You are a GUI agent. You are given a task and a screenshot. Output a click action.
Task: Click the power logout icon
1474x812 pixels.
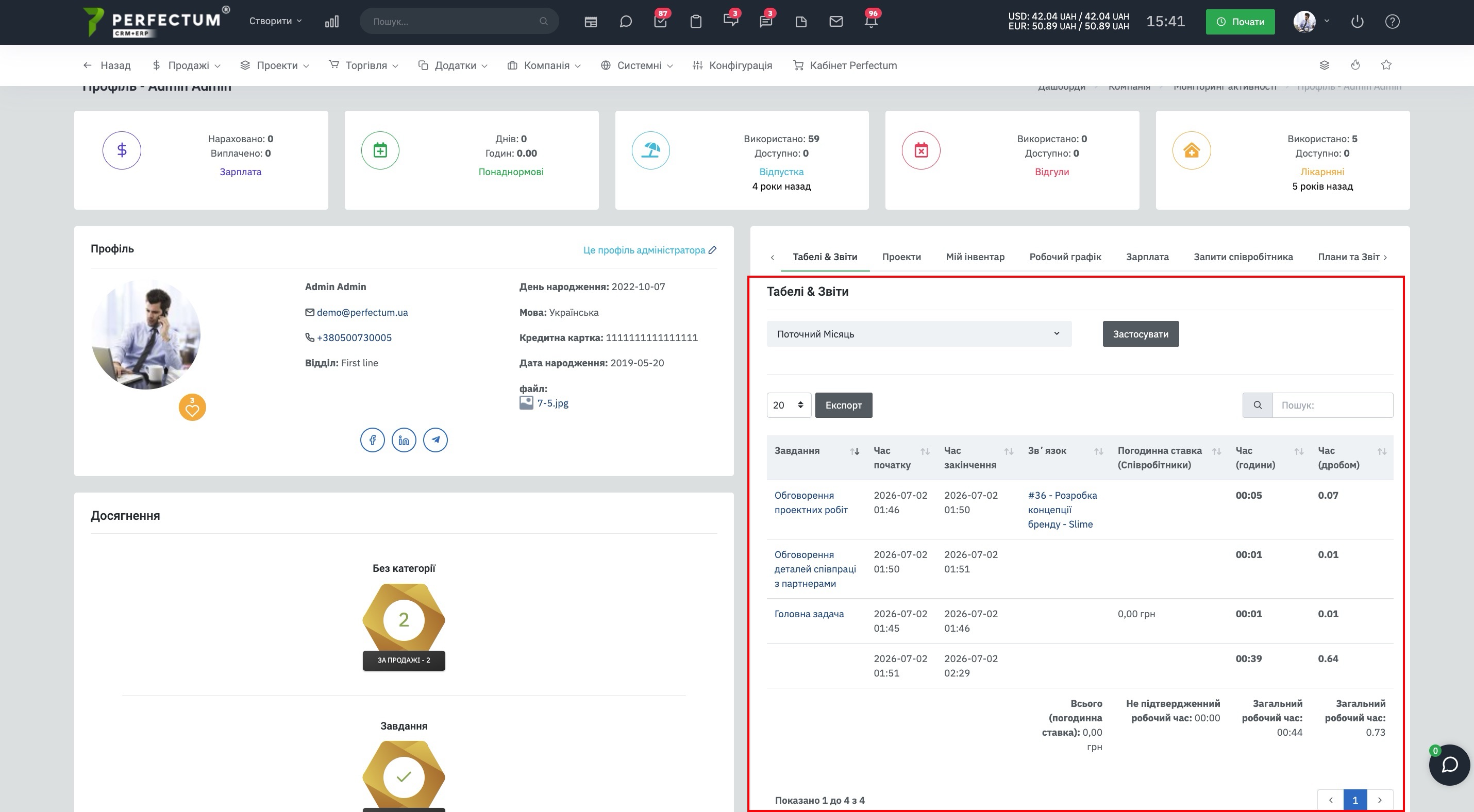coord(1358,22)
